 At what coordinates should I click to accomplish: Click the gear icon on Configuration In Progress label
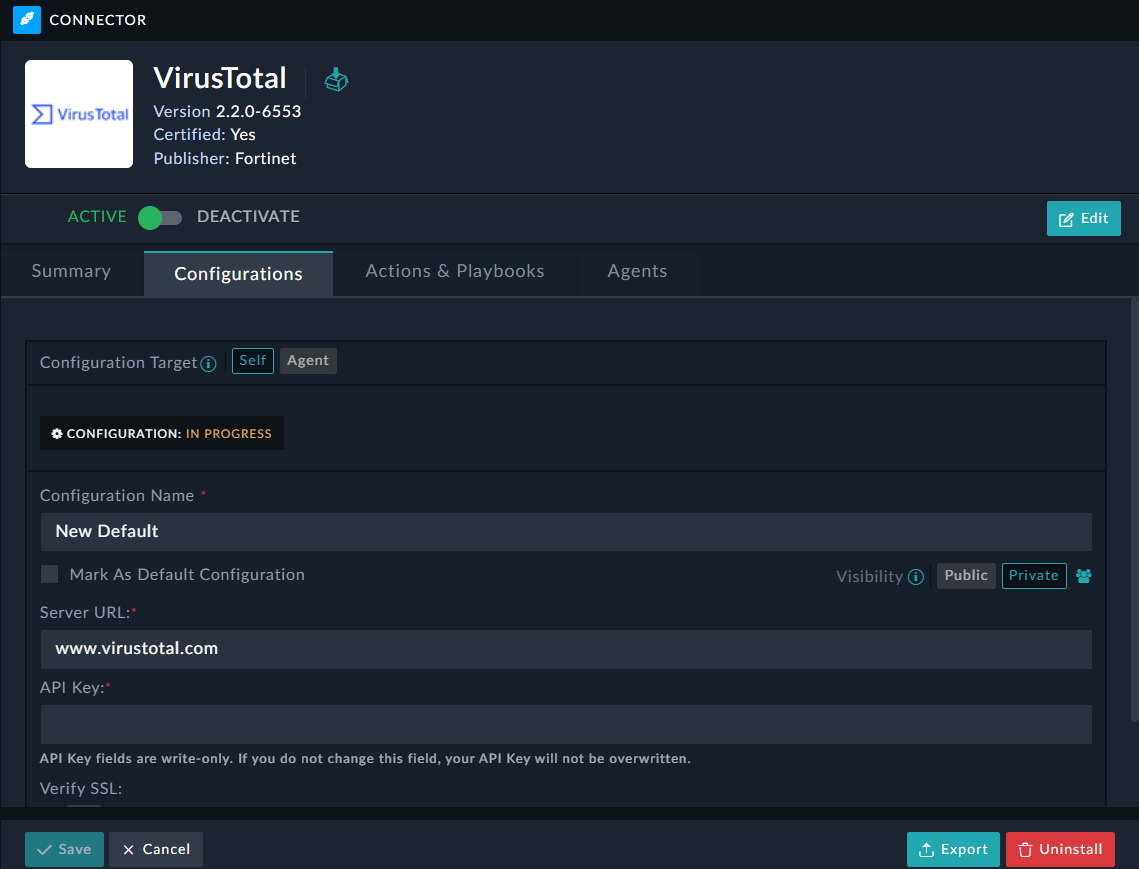(56, 433)
